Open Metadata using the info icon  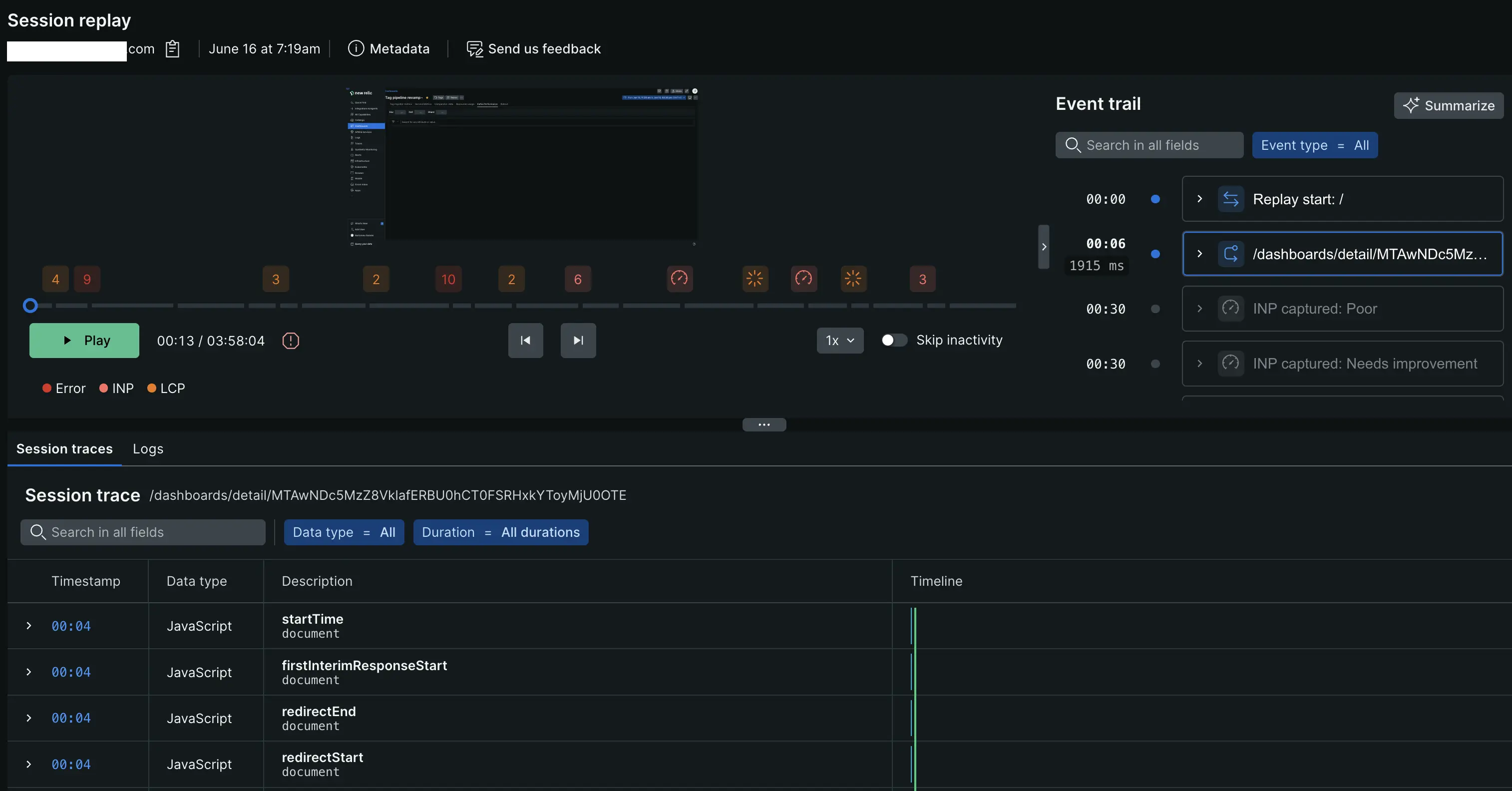(357, 49)
